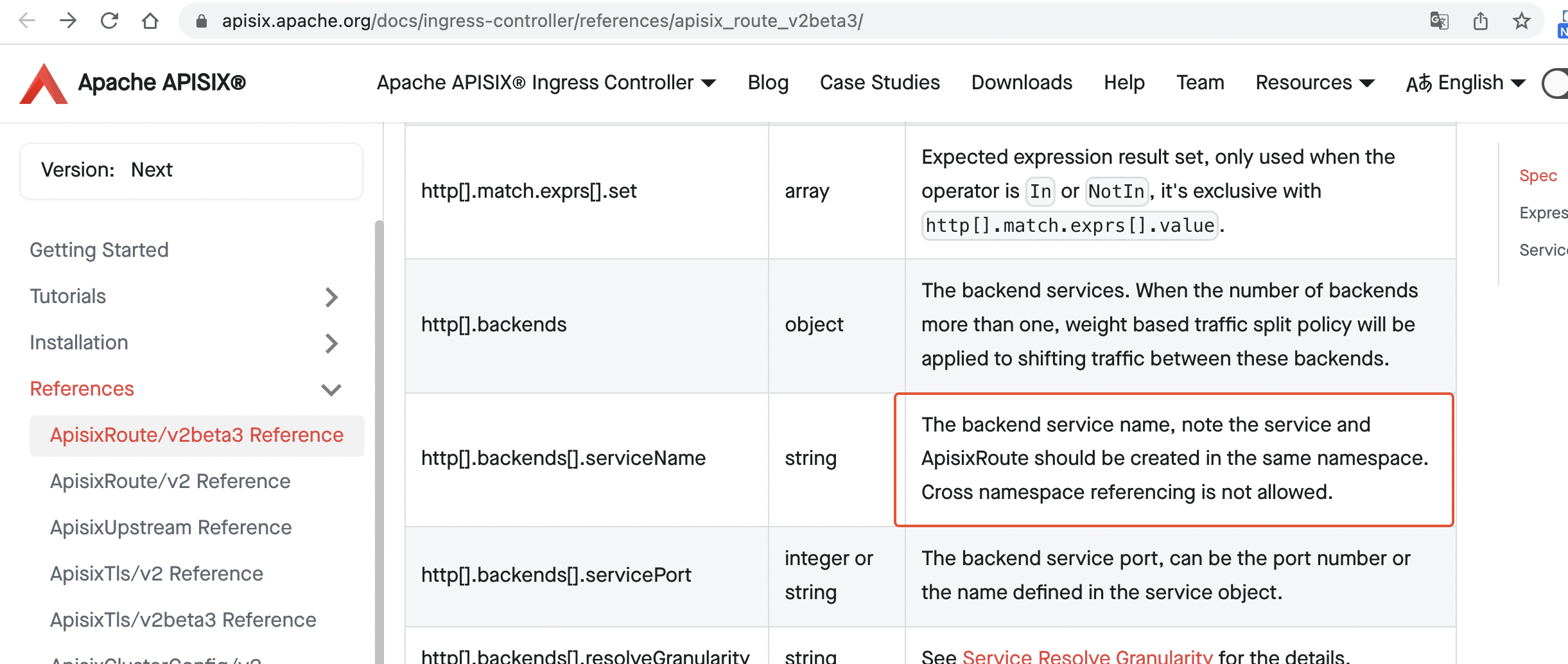Viewport: 1568px width, 664px height.
Task: Open search using the magnifier icon
Action: click(x=1556, y=83)
